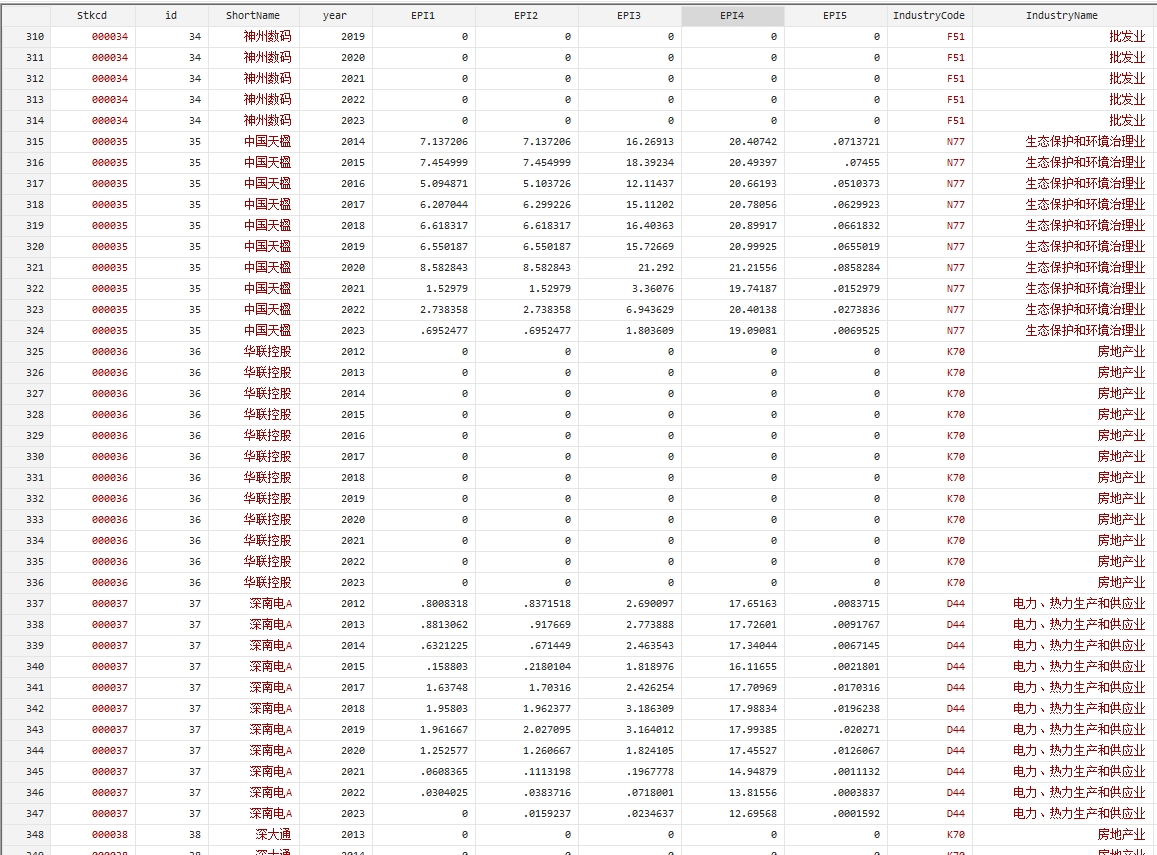The height and width of the screenshot is (855, 1157).
Task: Click Stkcd 000034 in row 310
Action: [109, 36]
